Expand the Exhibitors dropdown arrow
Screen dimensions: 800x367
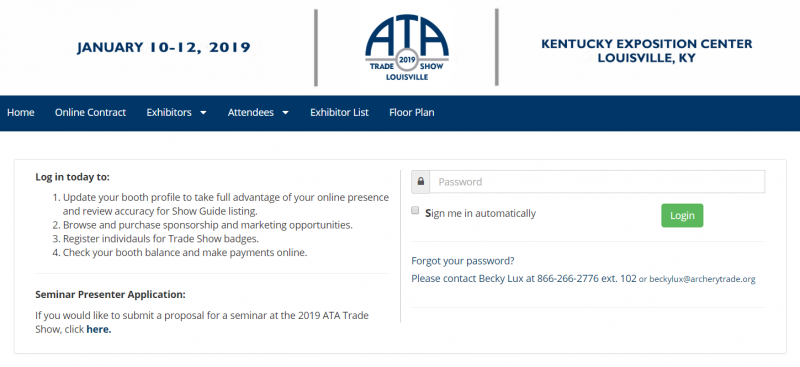click(203, 113)
